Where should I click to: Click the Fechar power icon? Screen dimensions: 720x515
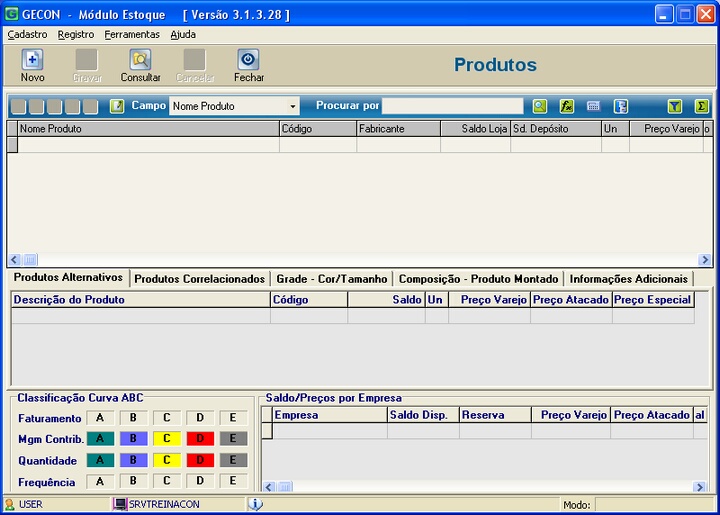pos(248,60)
